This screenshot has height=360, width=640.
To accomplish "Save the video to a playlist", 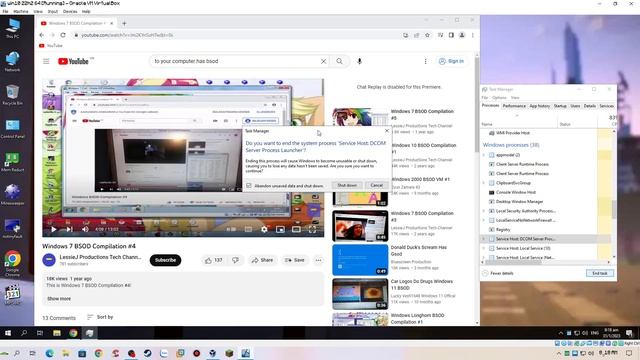I will [294, 260].
